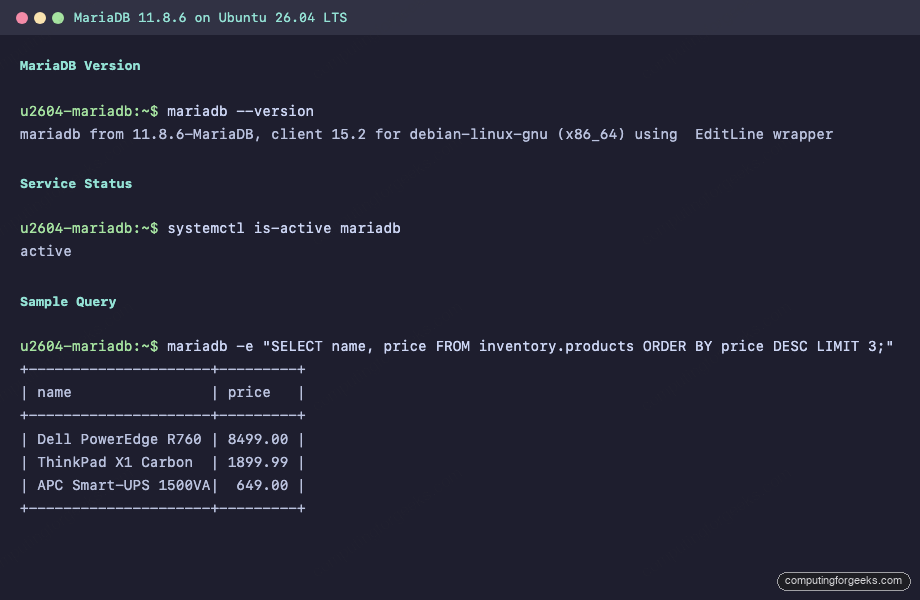920x600 pixels.
Task: Click the version output line mentioning EditLine wrapper
Action: [x=425, y=134]
